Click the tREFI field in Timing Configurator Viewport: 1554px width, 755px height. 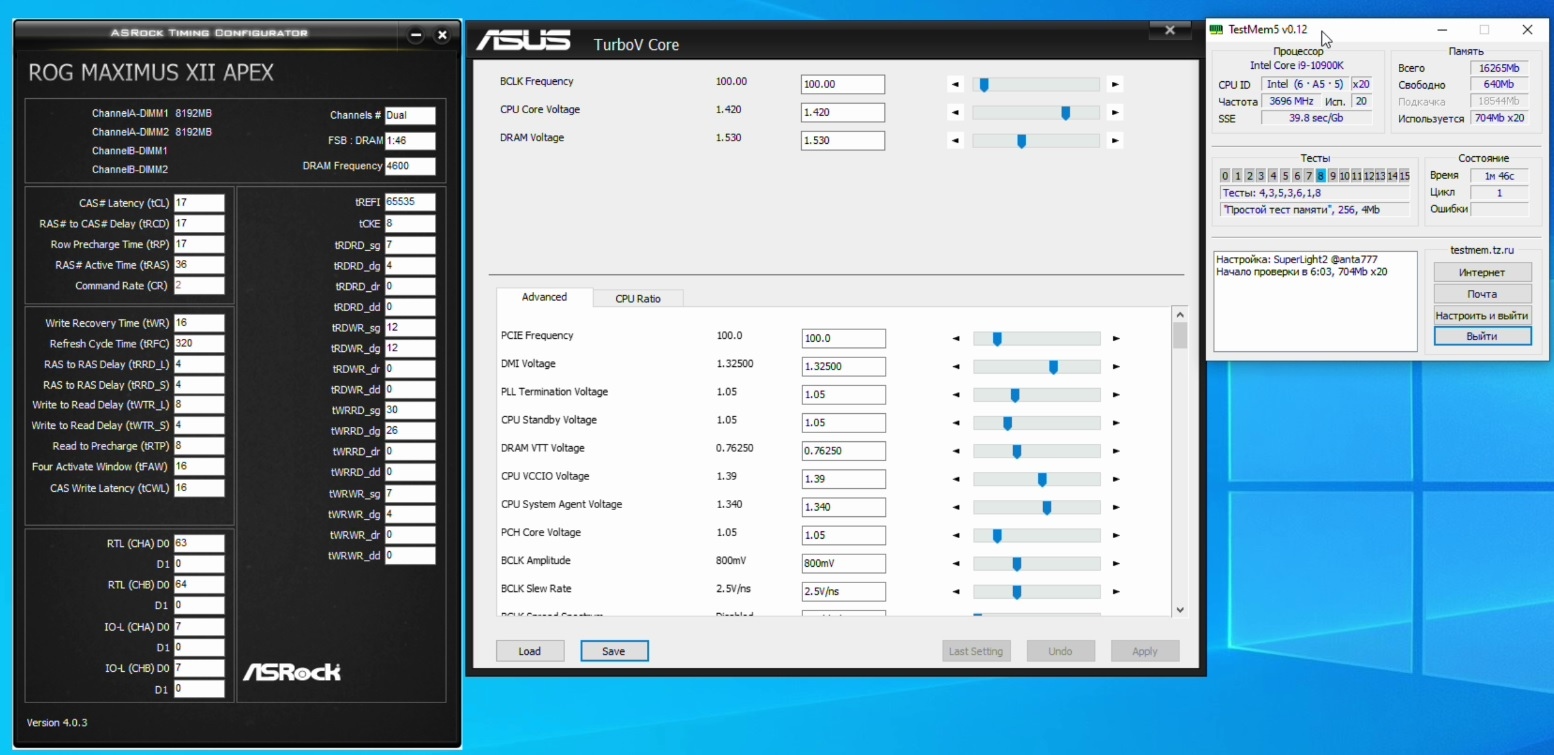click(x=410, y=202)
